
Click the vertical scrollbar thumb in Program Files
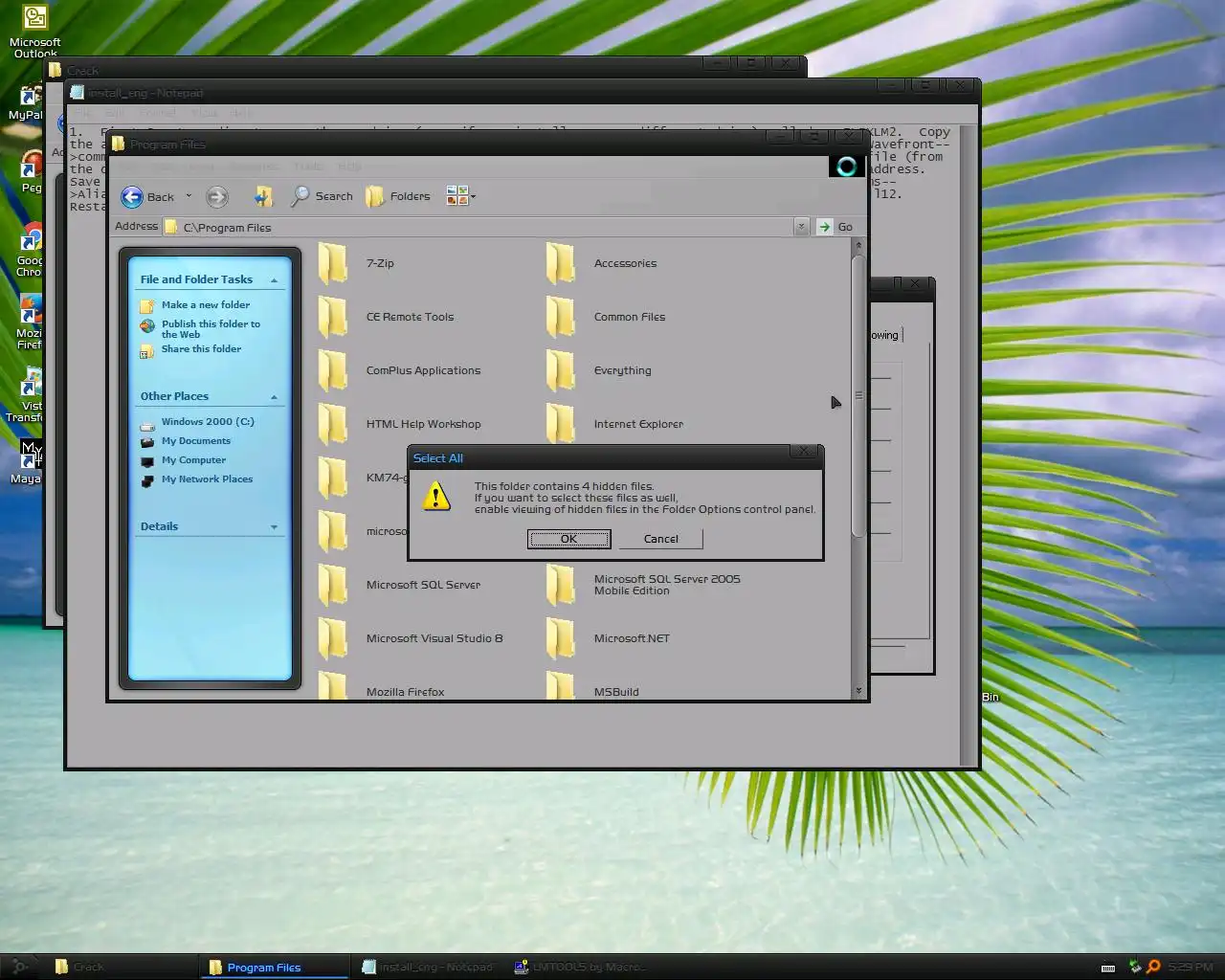[858, 395]
